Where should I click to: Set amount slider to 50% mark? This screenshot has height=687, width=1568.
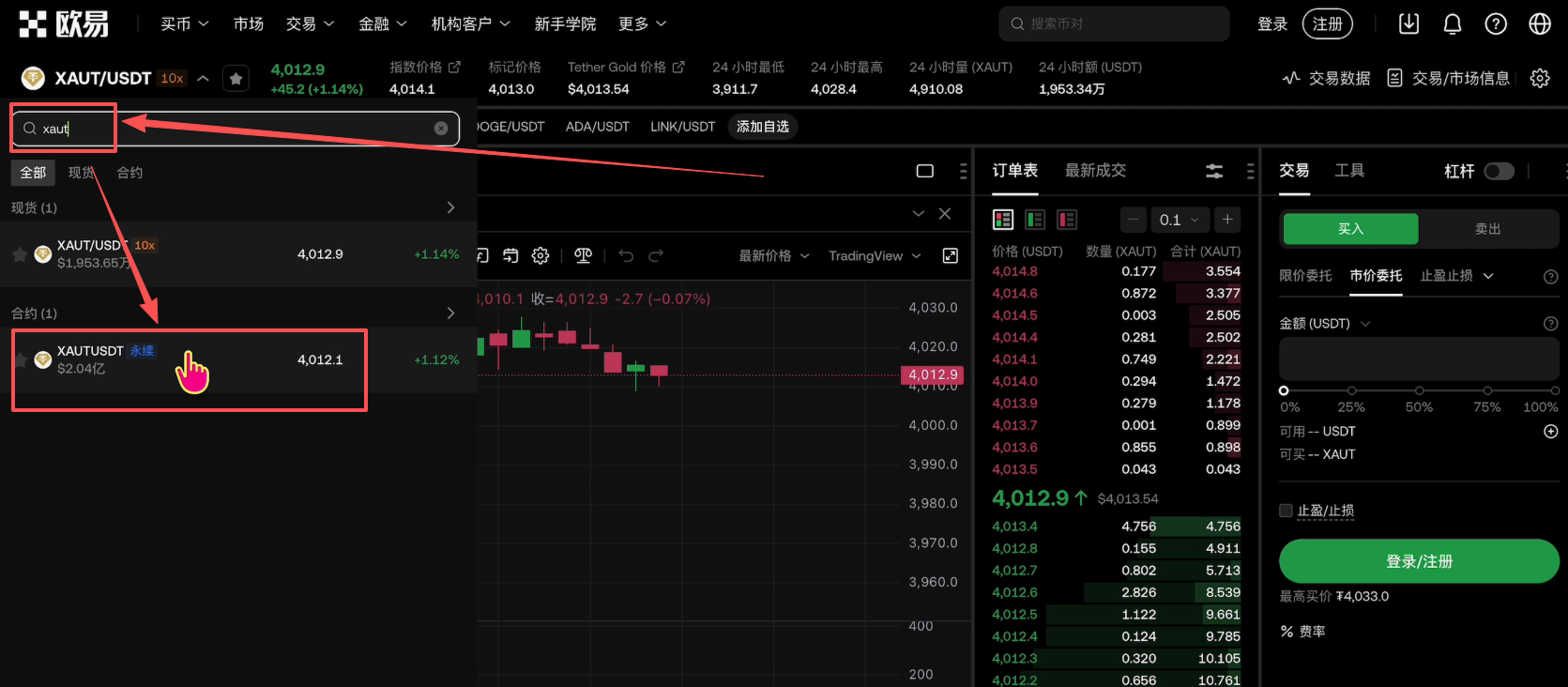coord(1419,390)
